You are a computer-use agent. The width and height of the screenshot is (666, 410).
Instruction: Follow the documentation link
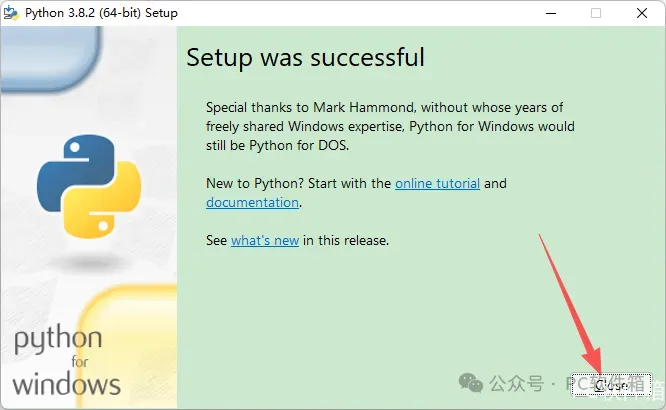click(252, 202)
